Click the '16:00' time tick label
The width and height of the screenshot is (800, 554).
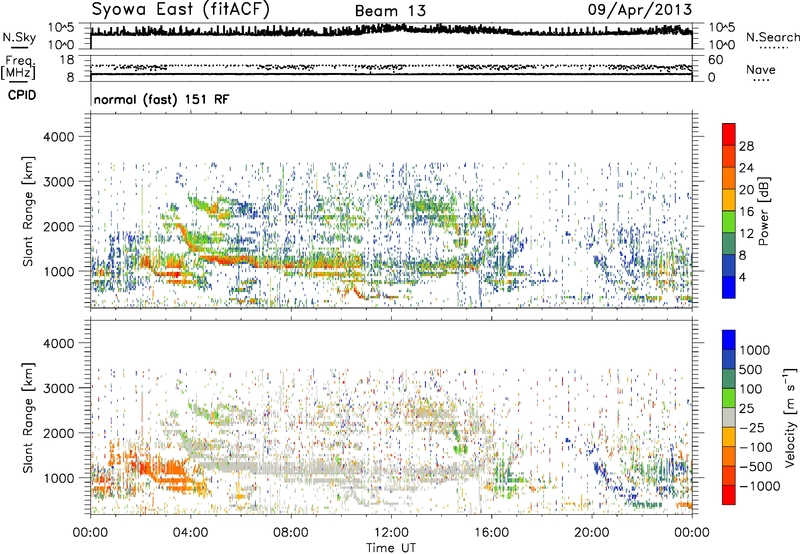(x=491, y=533)
